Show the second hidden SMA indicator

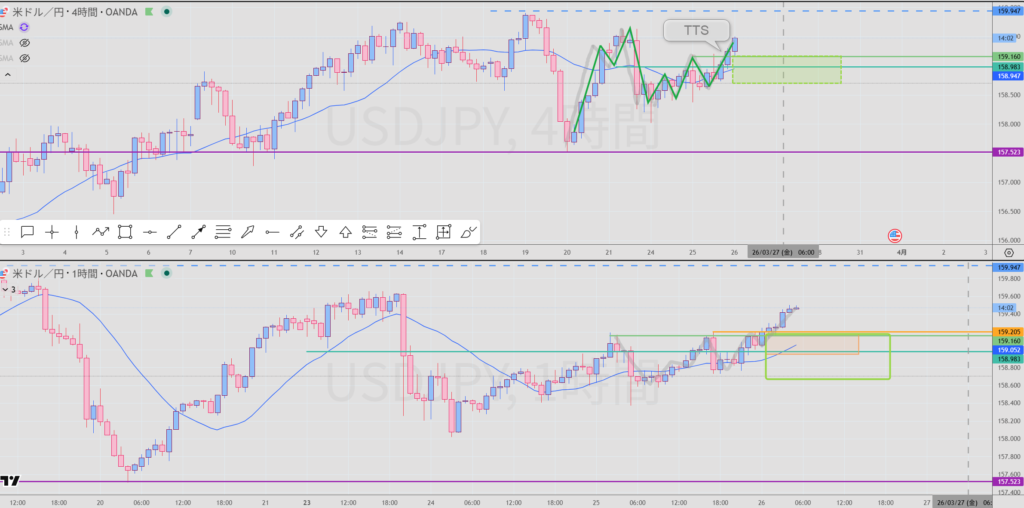tap(25, 43)
